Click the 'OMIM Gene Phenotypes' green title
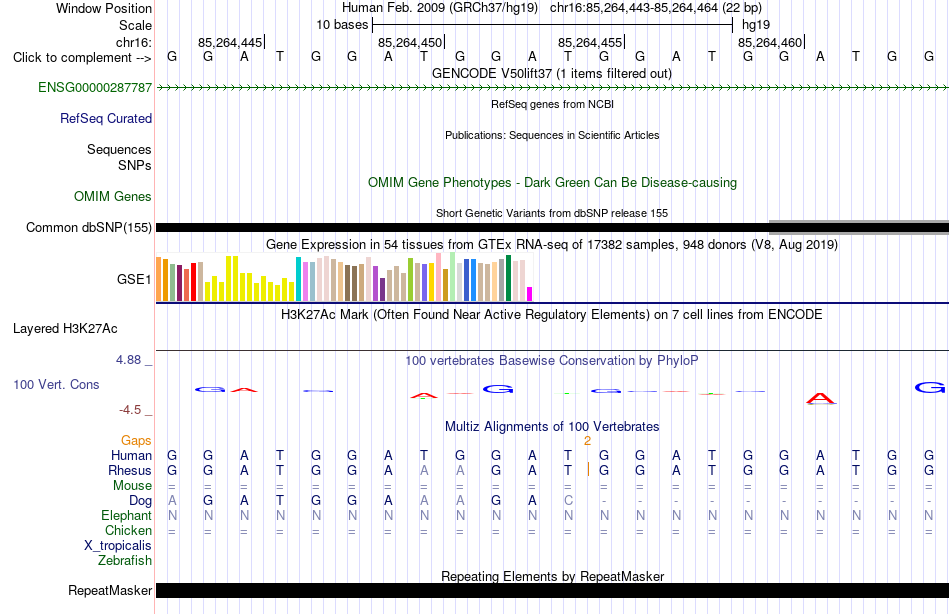 point(553,182)
